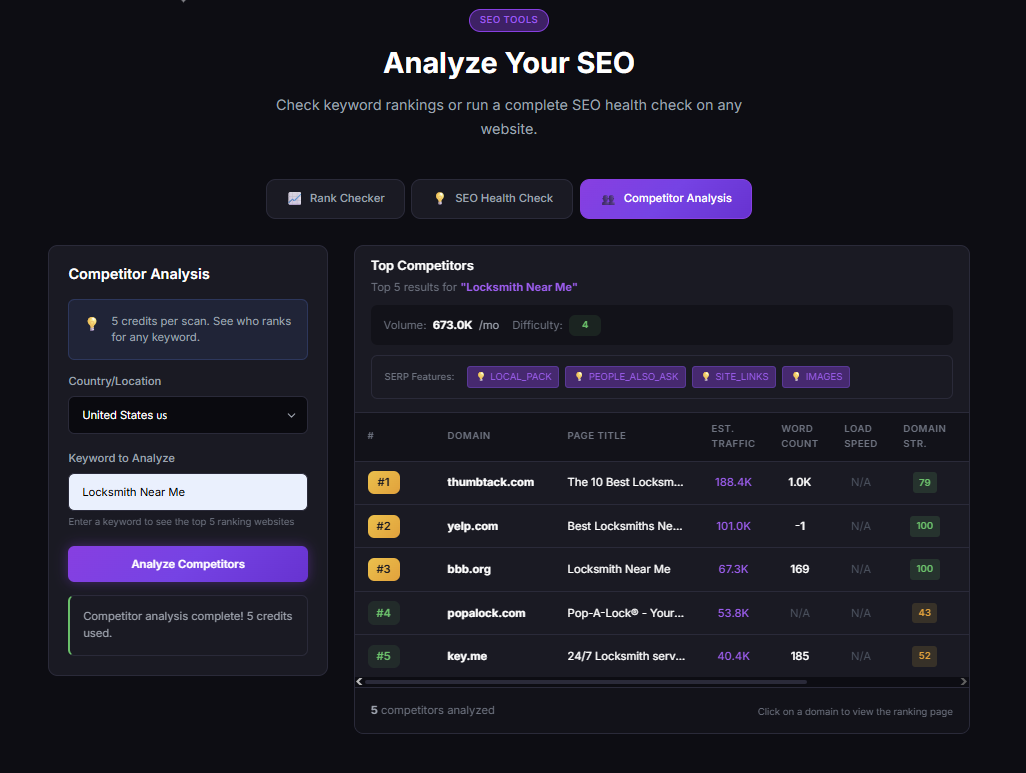Click the right arrow of the table scrollbar
Screen dimensions: 1026x773
[962, 681]
